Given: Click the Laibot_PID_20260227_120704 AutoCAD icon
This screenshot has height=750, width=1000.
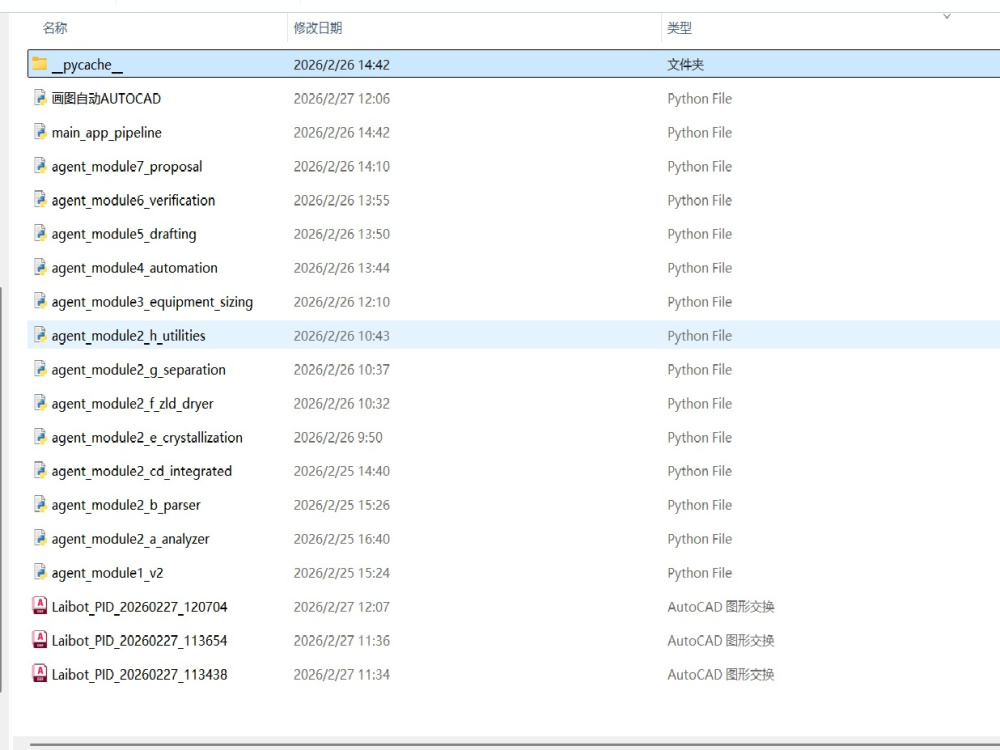Looking at the screenshot, I should [x=40, y=605].
